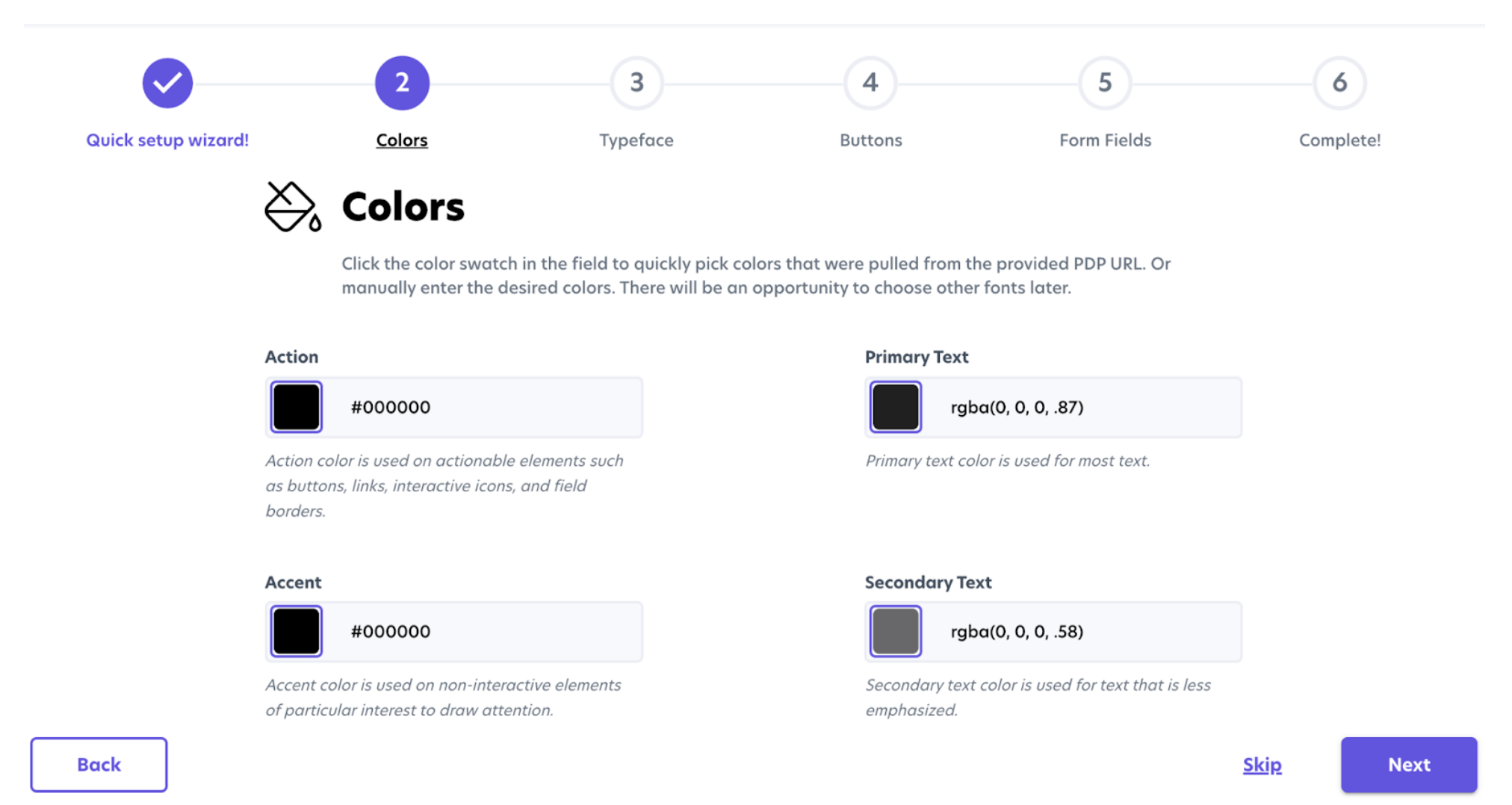Click the Action hex value field
The image size is (1512, 805).
[x=486, y=407]
